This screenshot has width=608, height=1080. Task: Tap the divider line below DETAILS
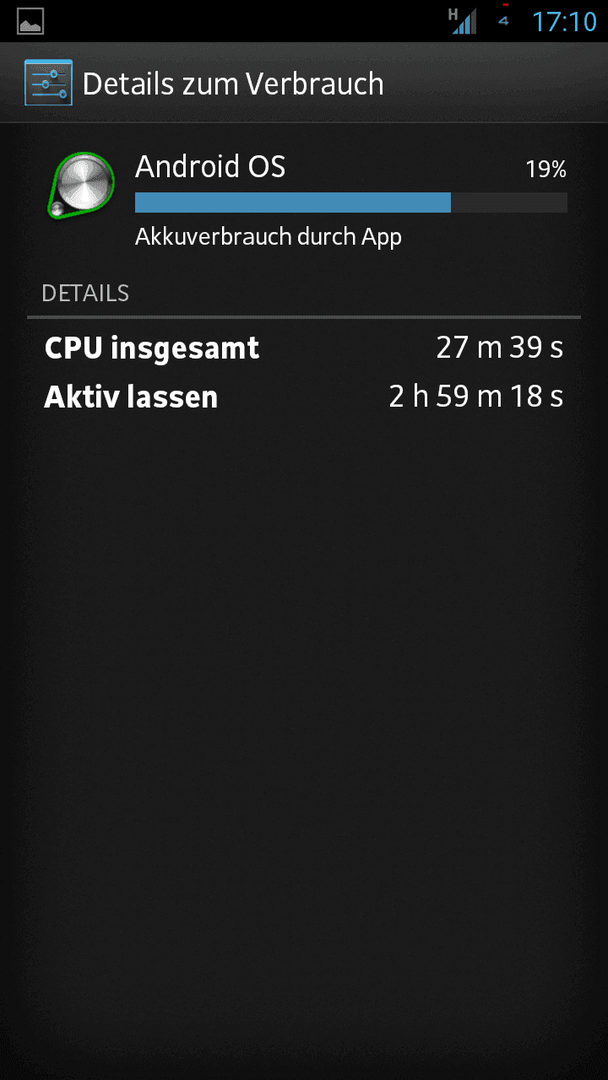coord(304,318)
